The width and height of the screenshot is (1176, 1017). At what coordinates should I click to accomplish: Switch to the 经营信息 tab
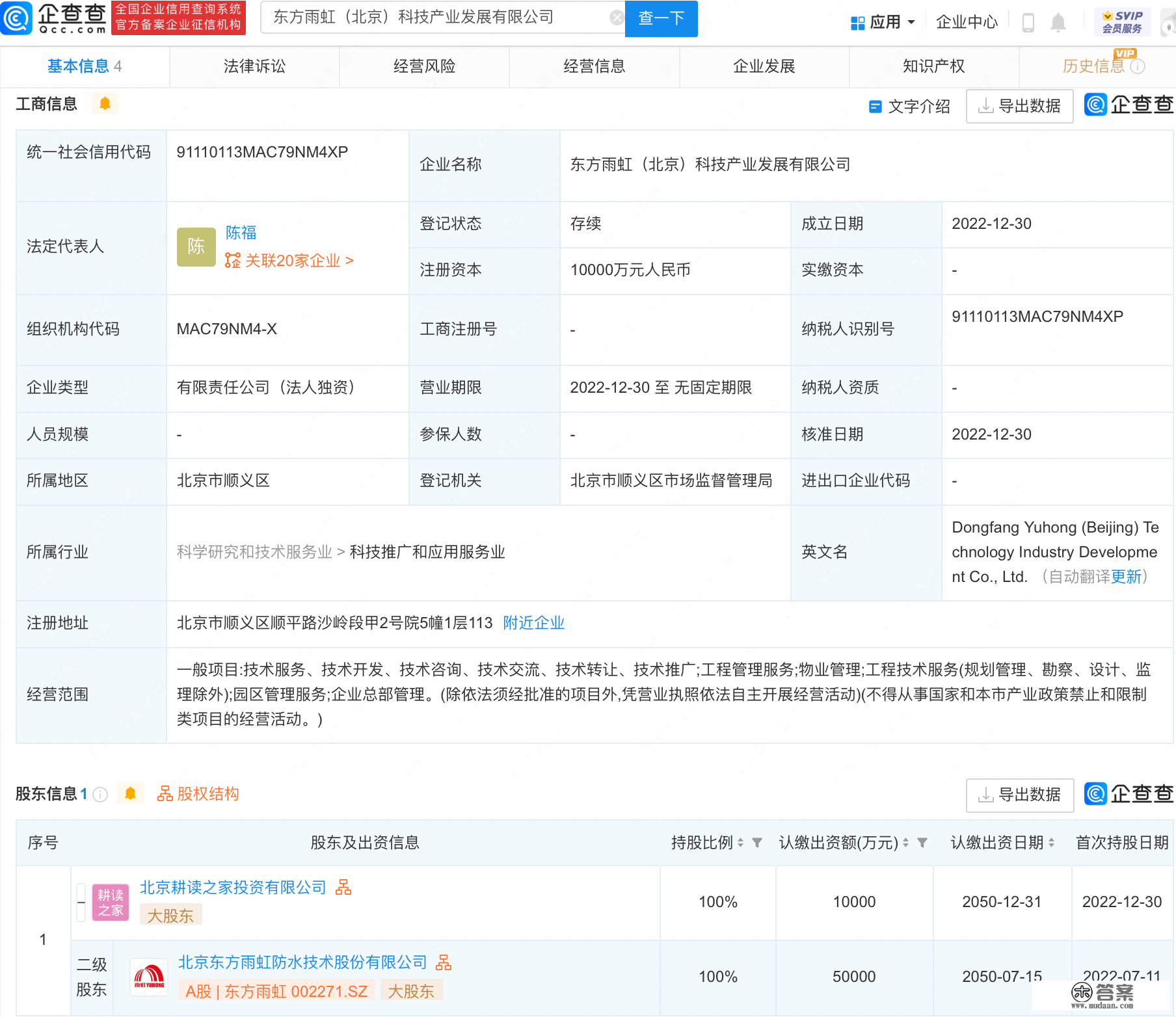tap(594, 66)
